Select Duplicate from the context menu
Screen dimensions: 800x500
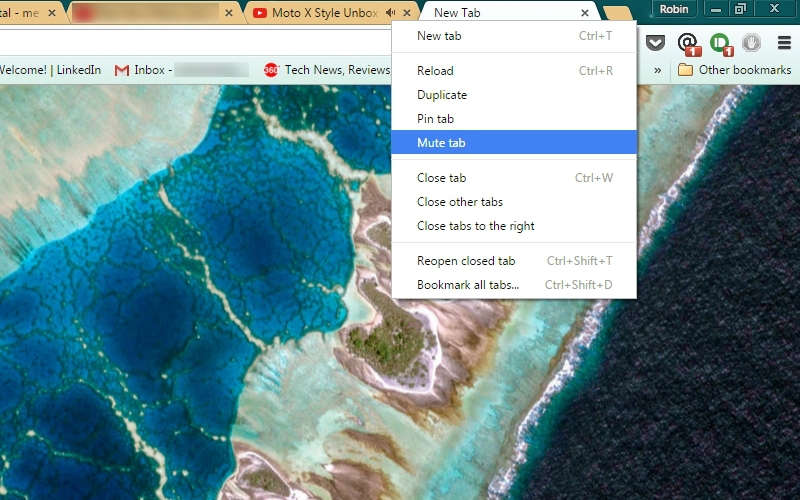tap(442, 95)
